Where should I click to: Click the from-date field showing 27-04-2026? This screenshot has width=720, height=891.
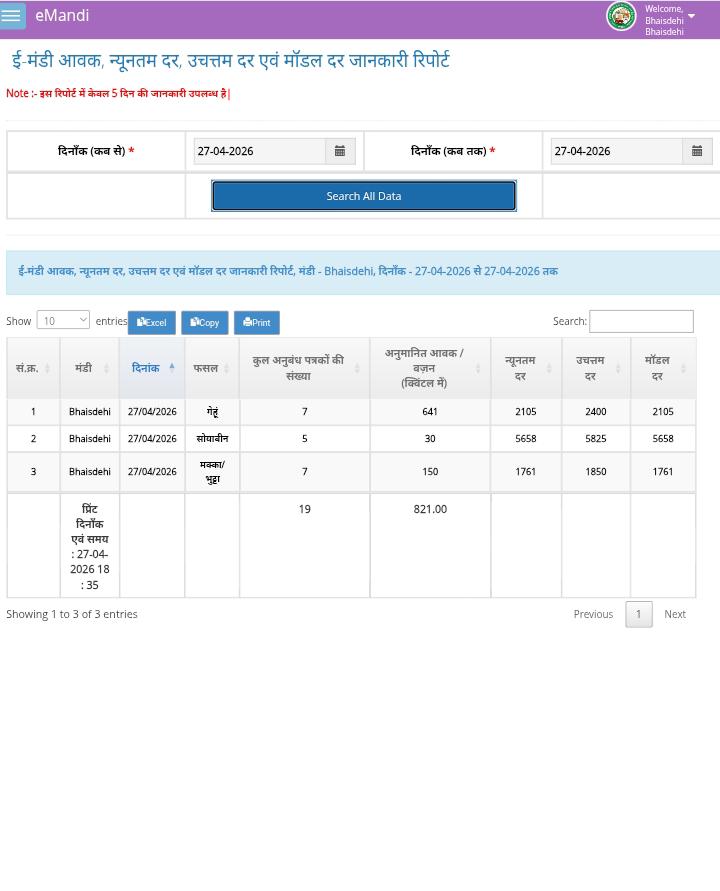point(259,151)
